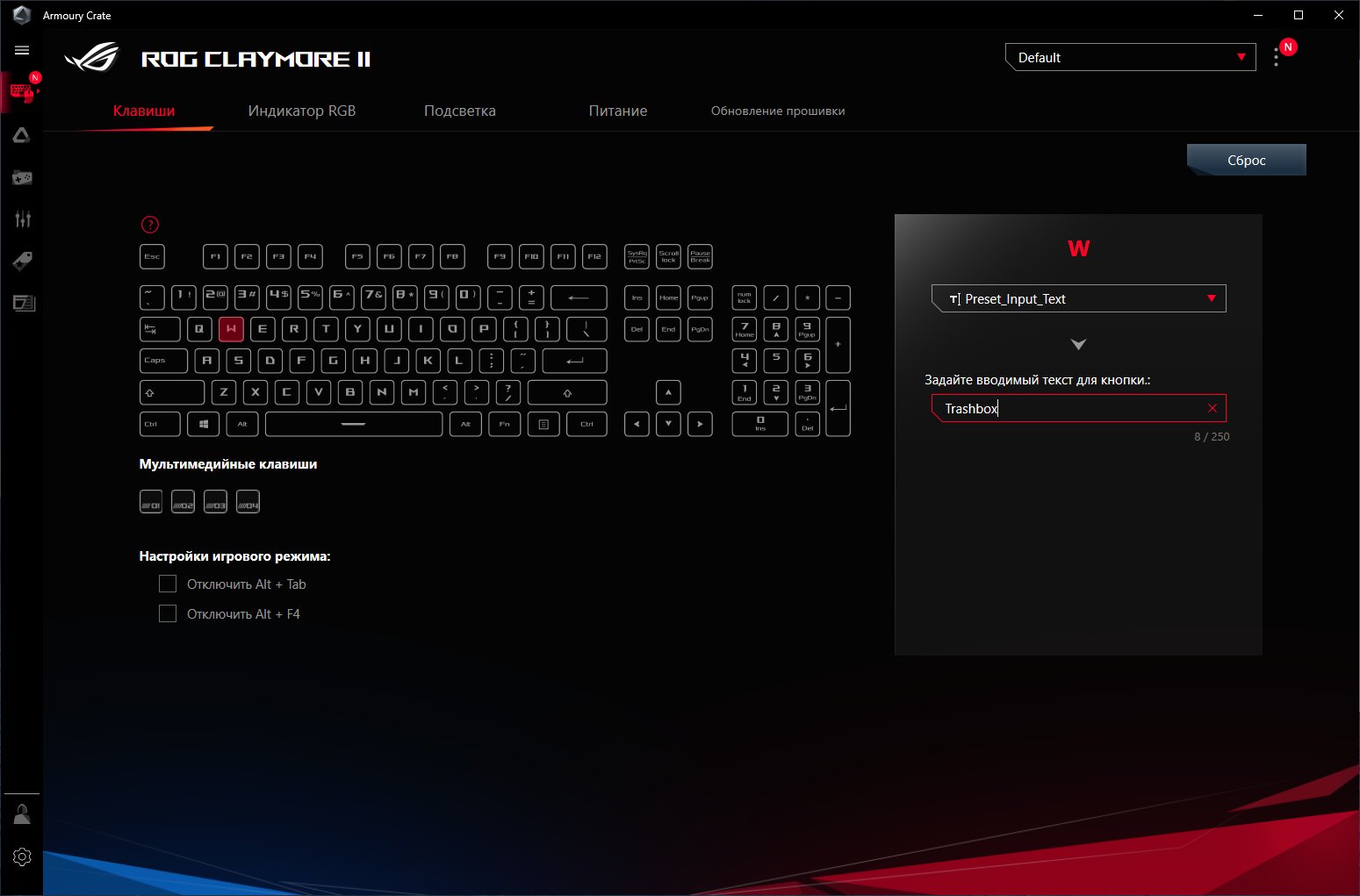Screen dimensions: 1360x896
Task: Select the left Shift key on the layout
Action: pos(172,392)
